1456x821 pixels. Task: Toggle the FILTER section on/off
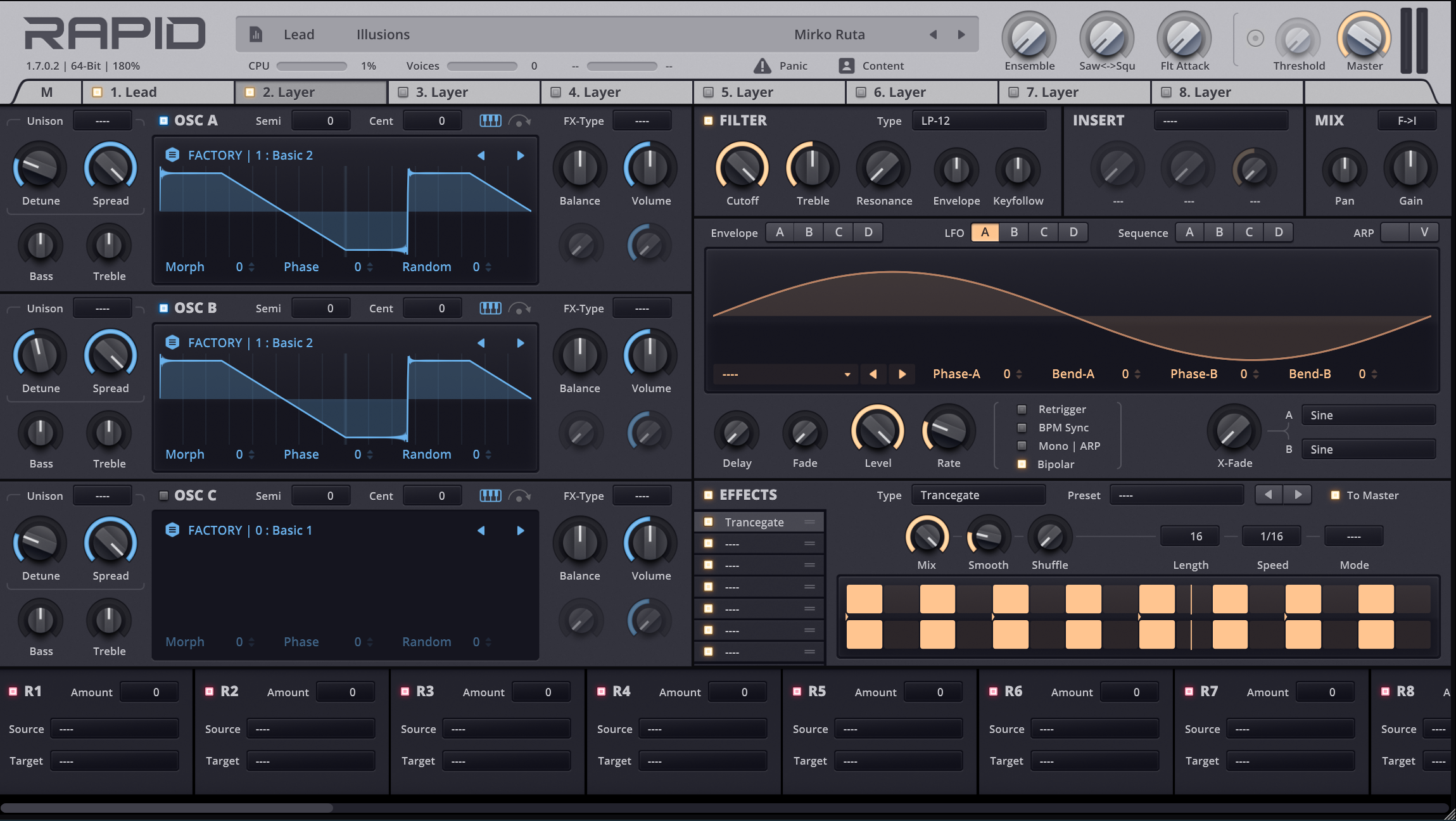point(708,120)
